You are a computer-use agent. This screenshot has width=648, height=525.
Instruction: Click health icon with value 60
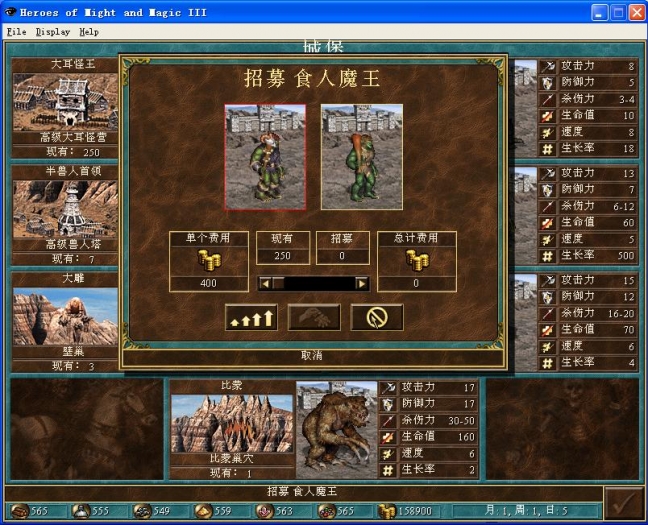548,223
